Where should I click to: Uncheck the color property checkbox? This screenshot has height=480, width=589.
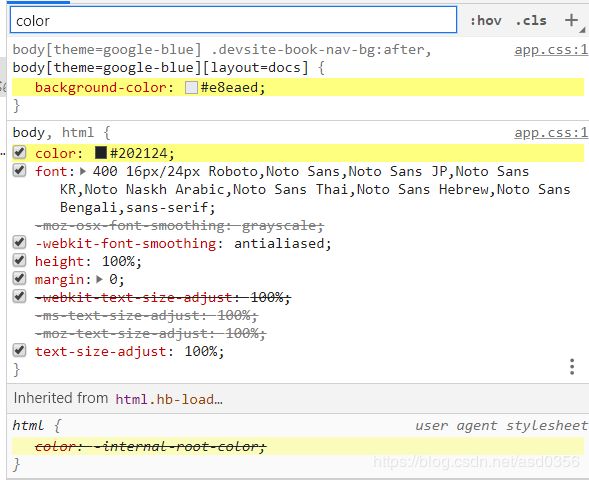point(19,152)
